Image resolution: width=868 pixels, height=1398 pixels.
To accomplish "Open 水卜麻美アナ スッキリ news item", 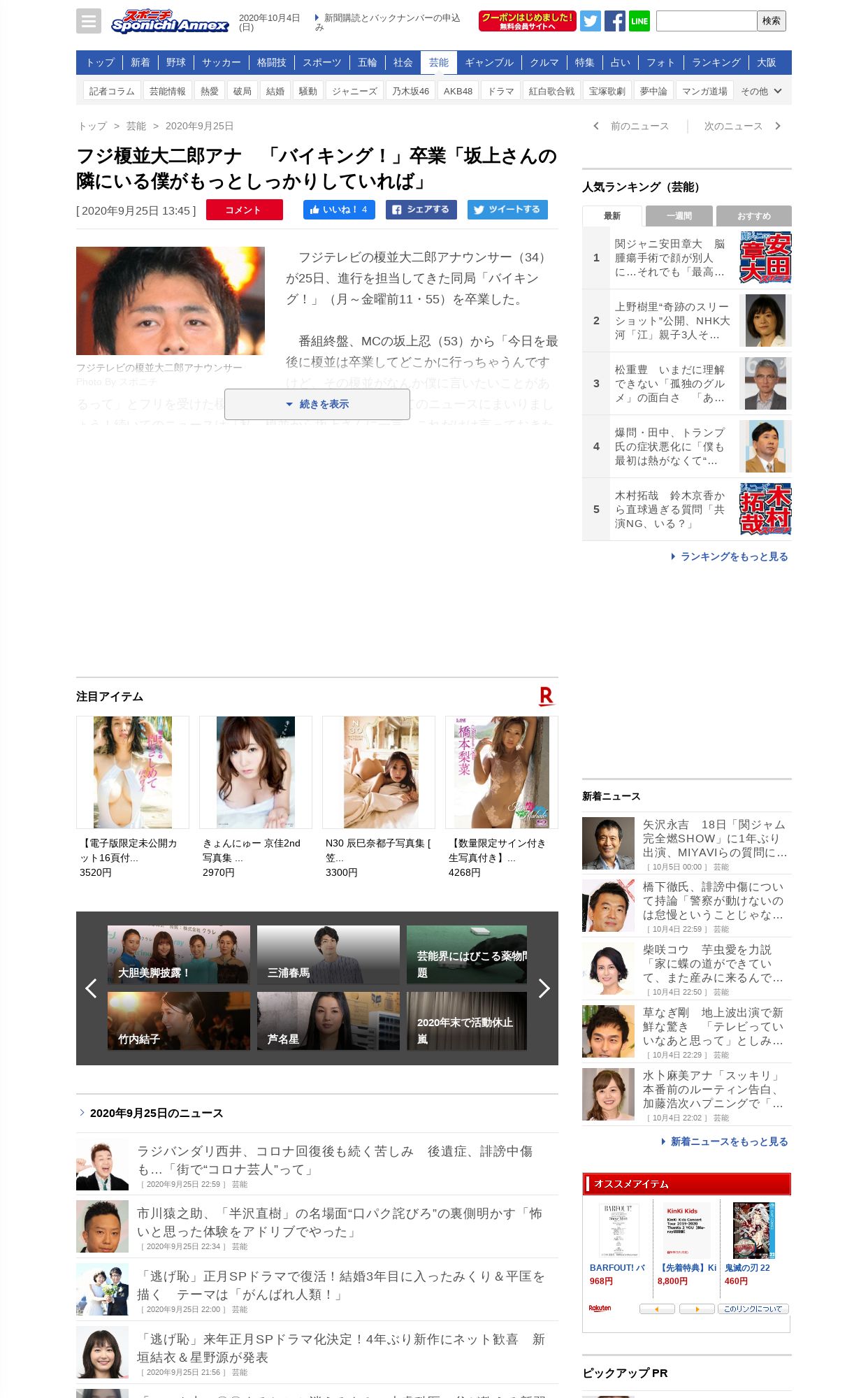I will [x=687, y=1095].
